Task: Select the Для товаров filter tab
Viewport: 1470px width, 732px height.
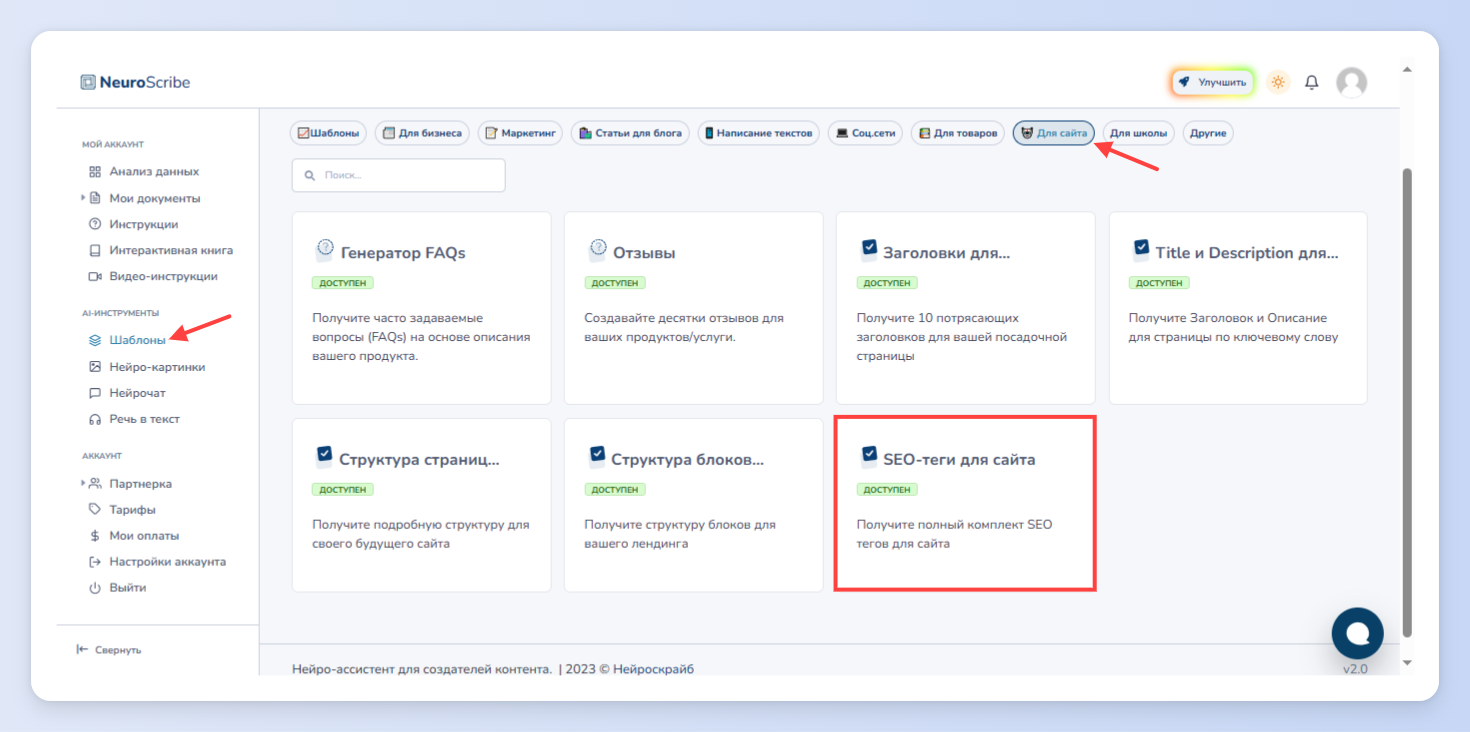Action: pos(958,133)
